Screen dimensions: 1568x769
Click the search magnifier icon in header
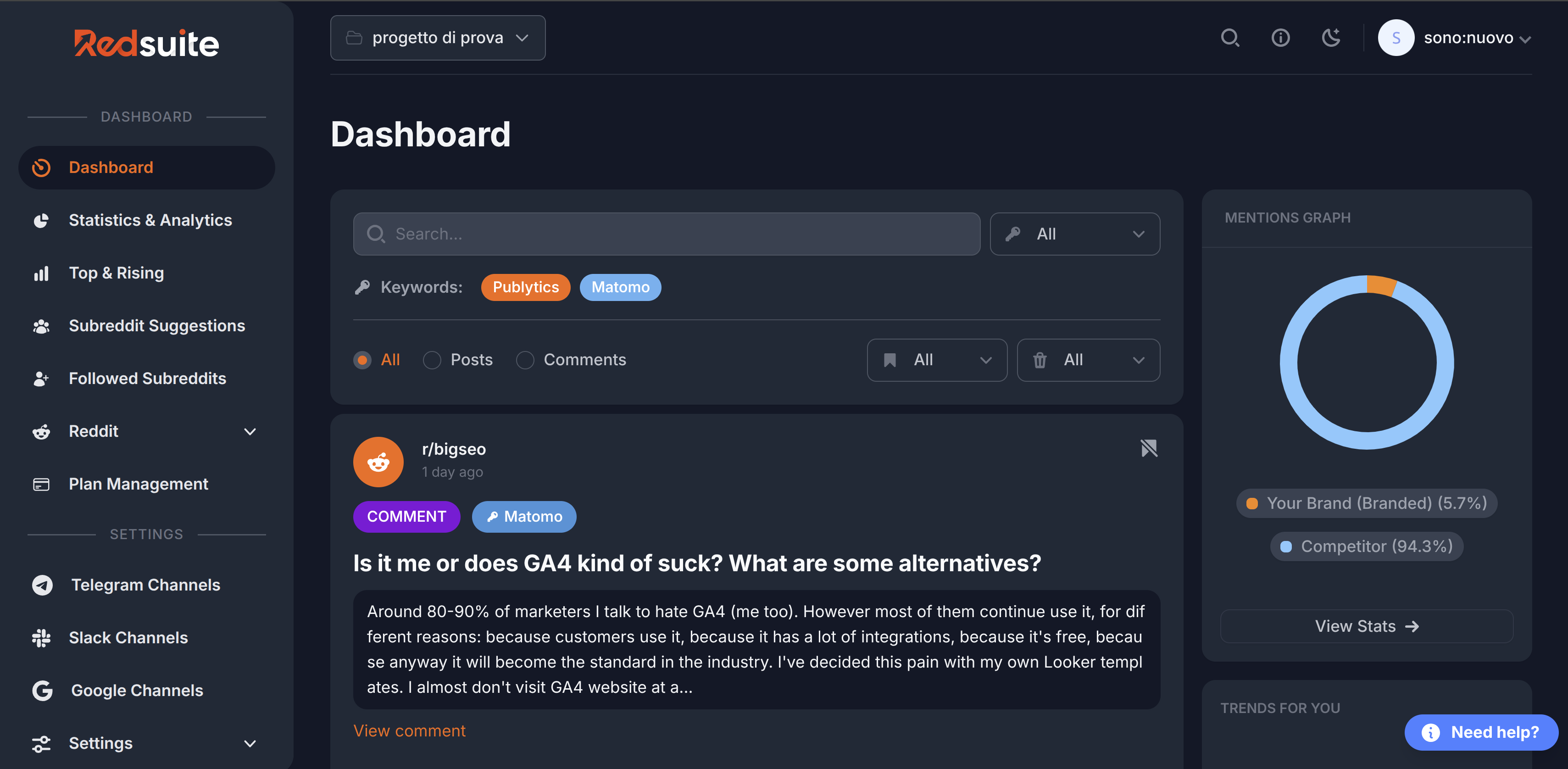(1229, 38)
